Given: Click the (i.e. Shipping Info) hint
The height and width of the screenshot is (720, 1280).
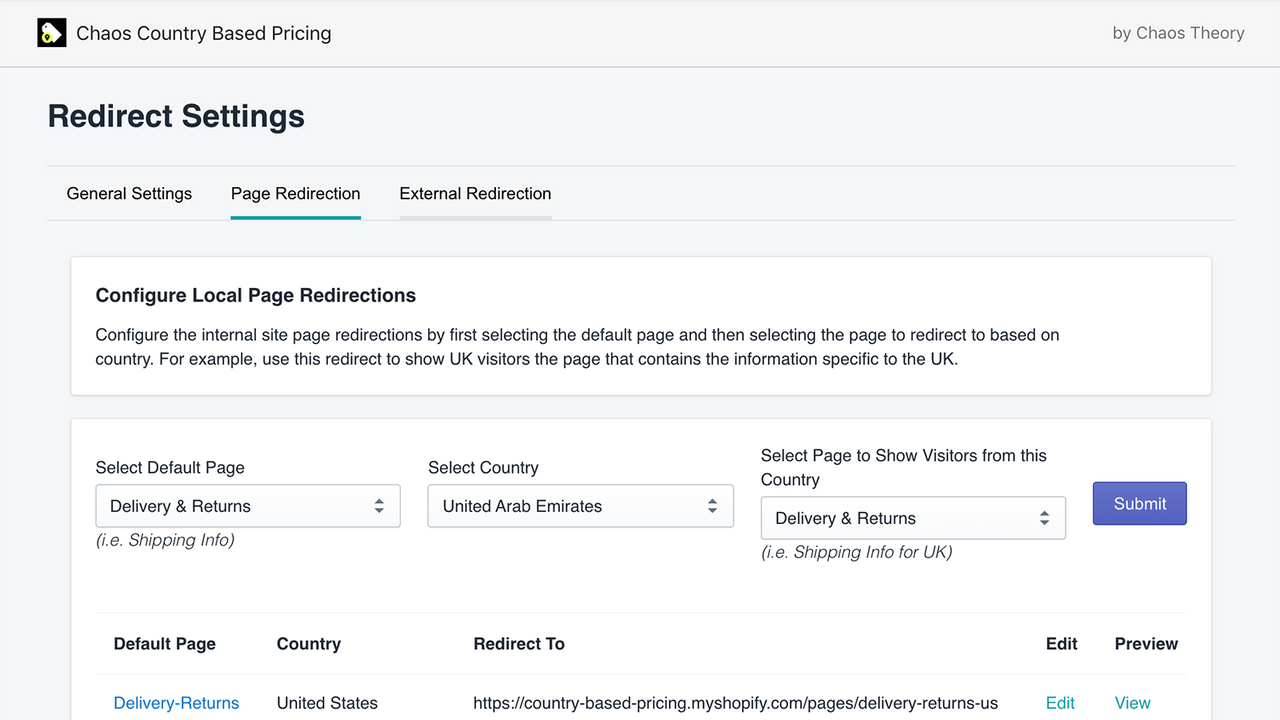Looking at the screenshot, I should click(165, 540).
